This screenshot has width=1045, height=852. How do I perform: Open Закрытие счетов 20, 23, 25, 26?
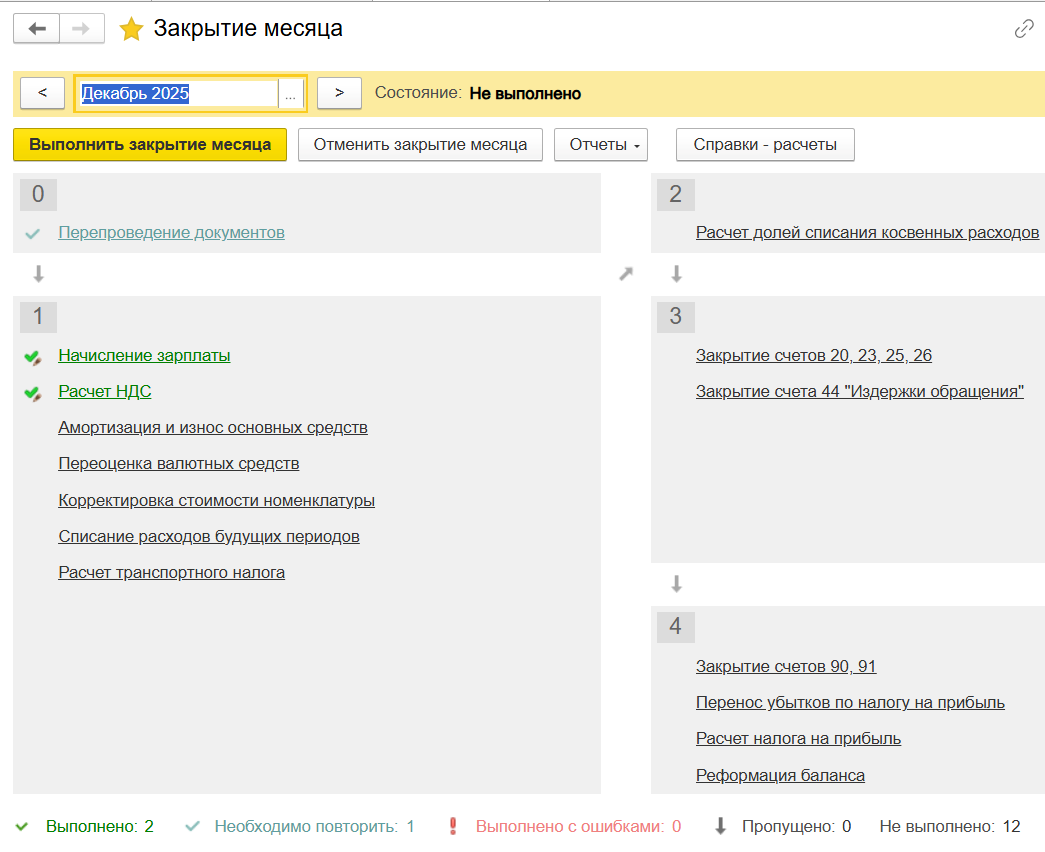[814, 355]
